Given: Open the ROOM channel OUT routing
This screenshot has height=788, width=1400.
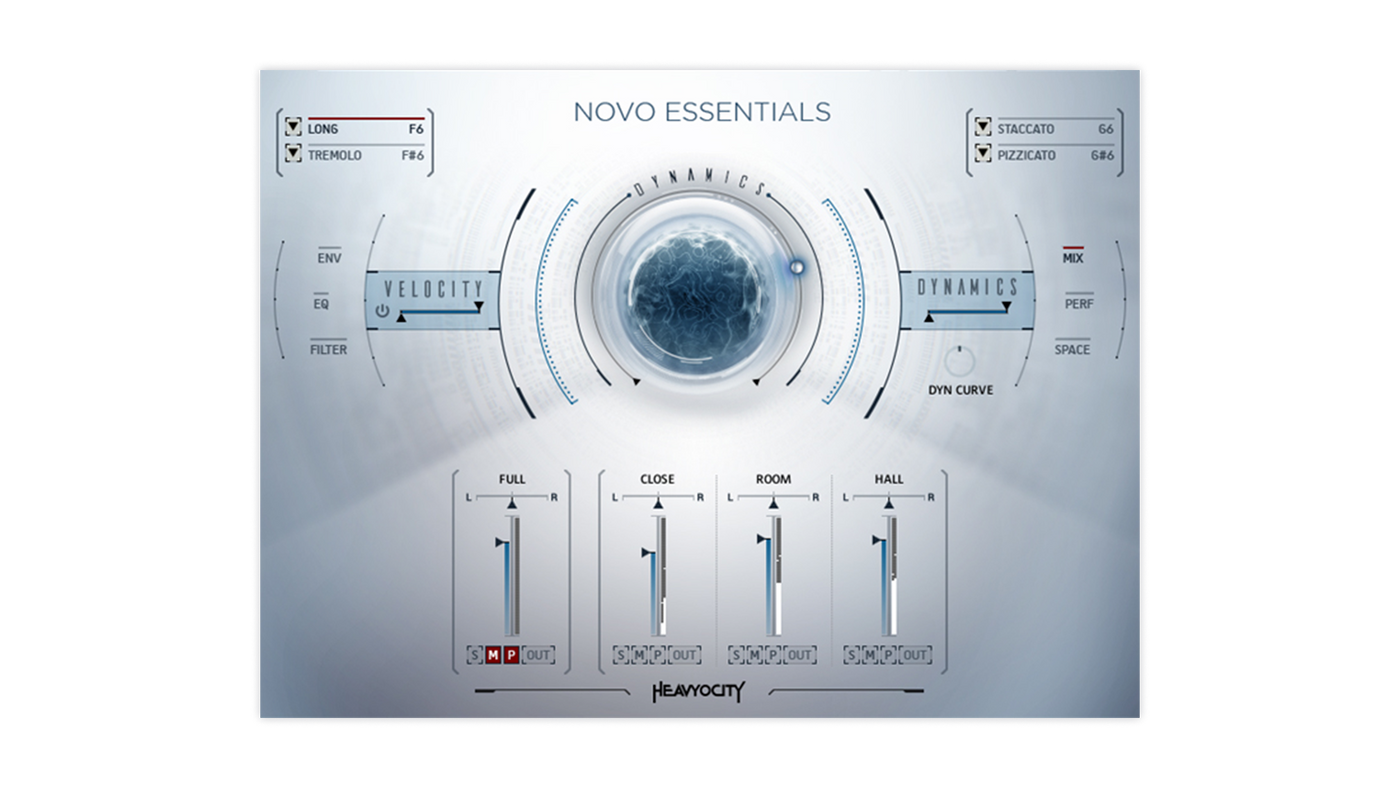Looking at the screenshot, I should [x=799, y=656].
